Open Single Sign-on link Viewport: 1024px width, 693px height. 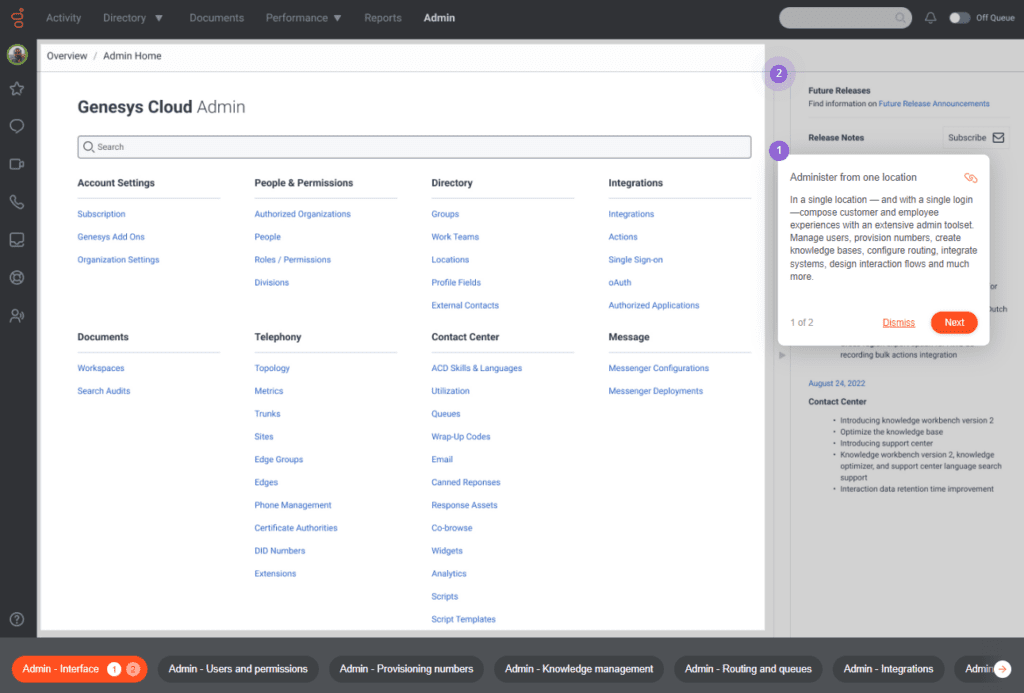[635, 260]
